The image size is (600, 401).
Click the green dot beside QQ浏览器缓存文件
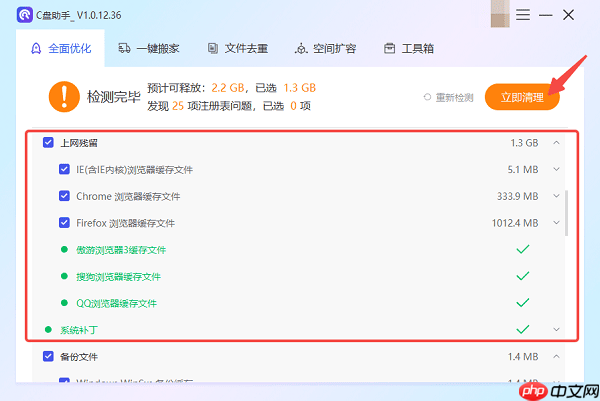click(x=64, y=303)
